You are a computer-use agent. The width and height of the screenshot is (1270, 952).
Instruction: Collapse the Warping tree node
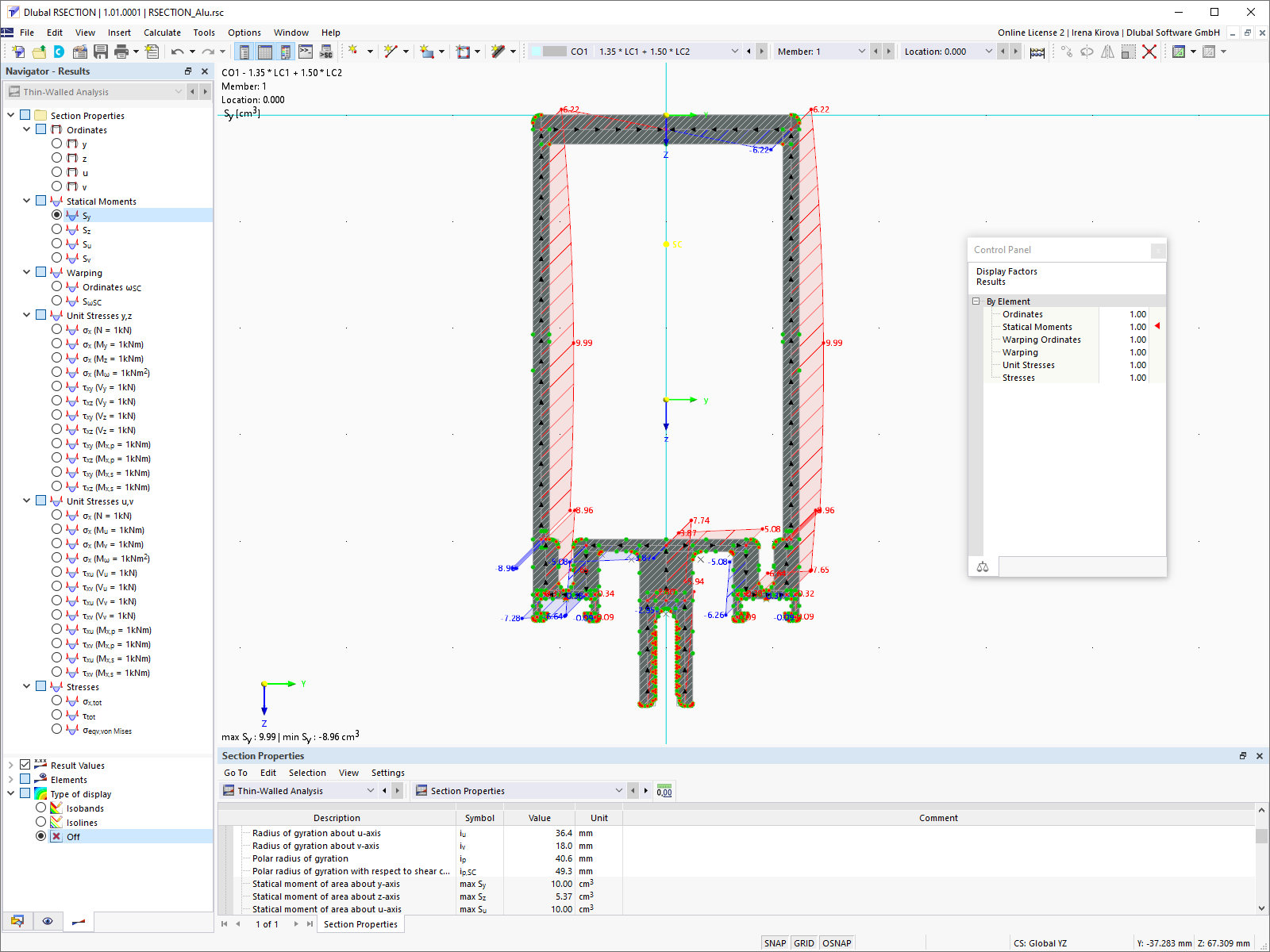tap(26, 272)
